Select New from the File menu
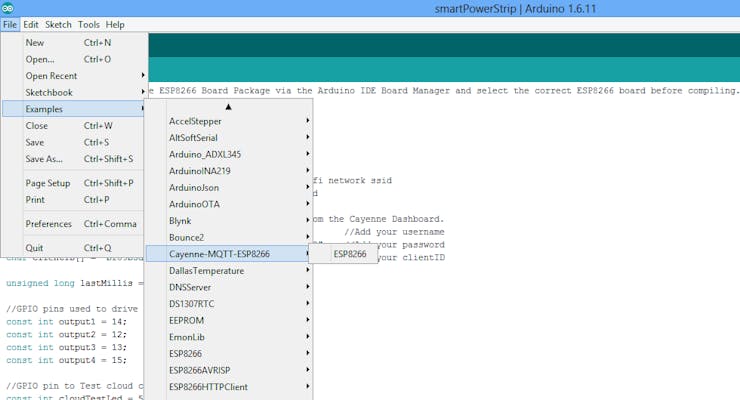The height and width of the screenshot is (400, 740). coord(35,43)
